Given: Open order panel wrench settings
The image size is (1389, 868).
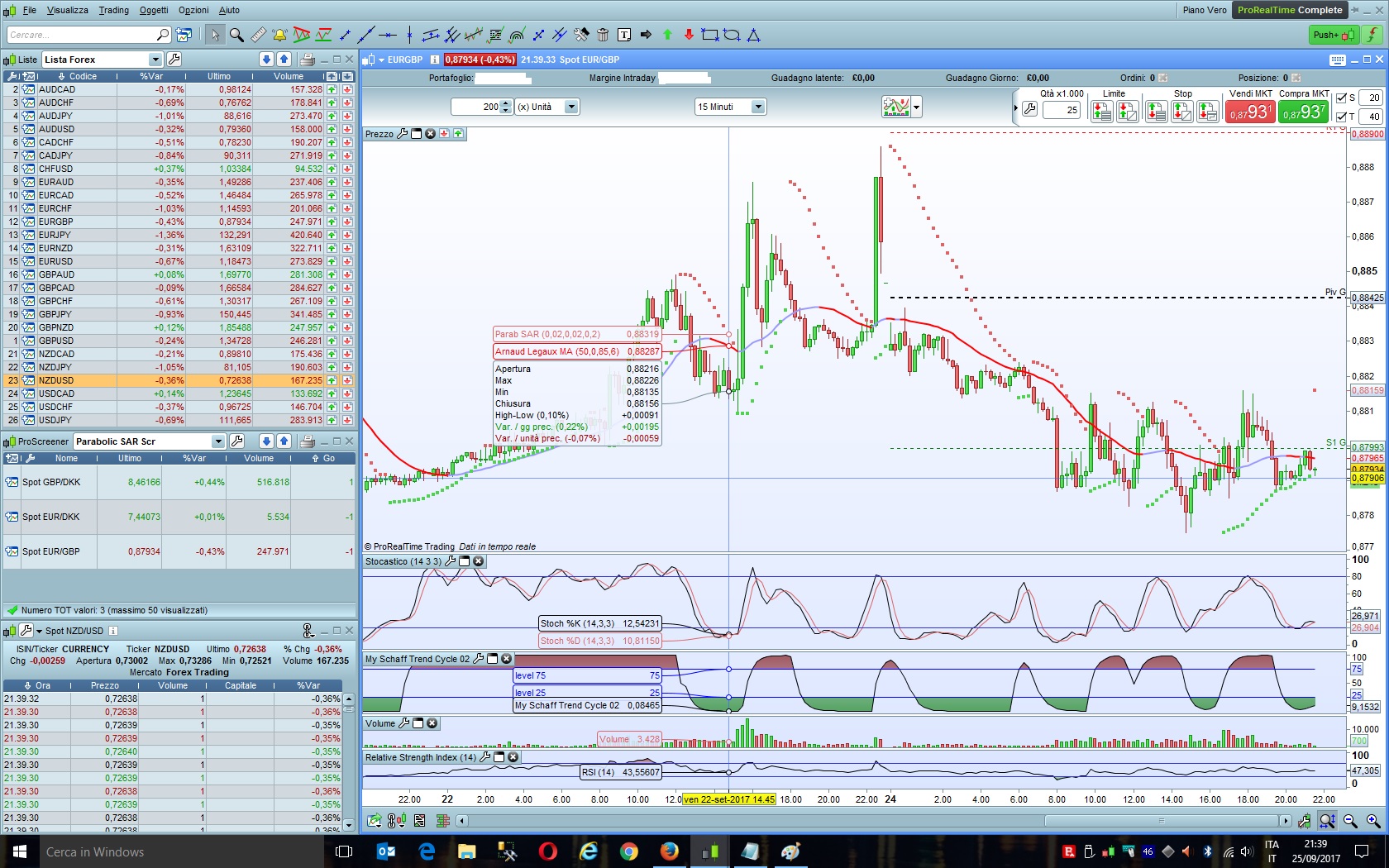Looking at the screenshot, I should (x=1029, y=109).
